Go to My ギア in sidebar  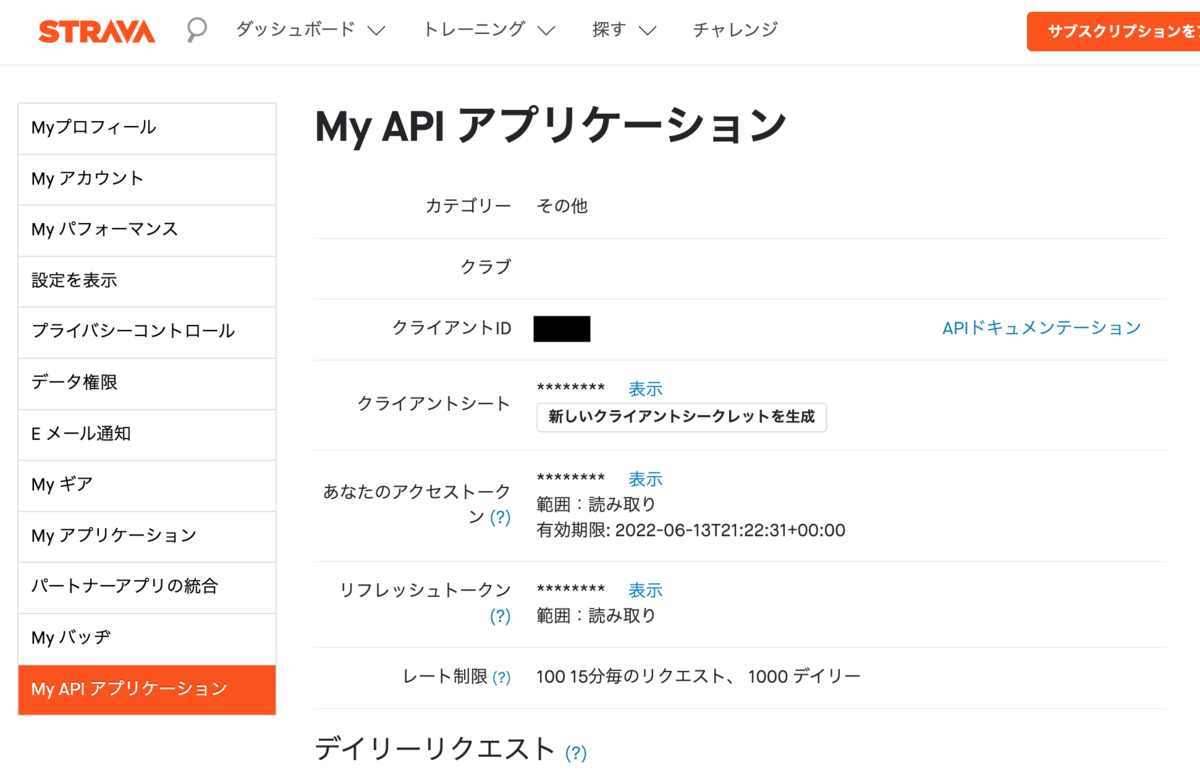(147, 485)
